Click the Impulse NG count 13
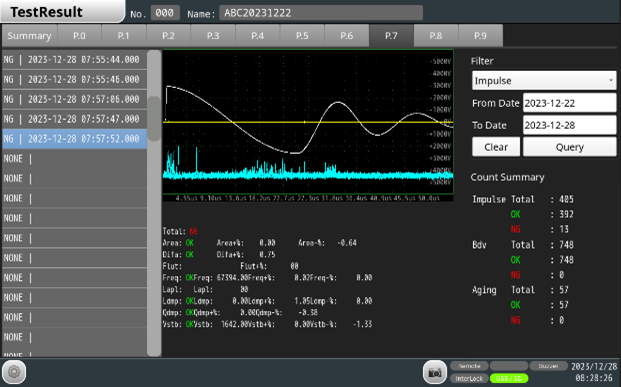The height and width of the screenshot is (387, 621). pyautogui.click(x=564, y=229)
